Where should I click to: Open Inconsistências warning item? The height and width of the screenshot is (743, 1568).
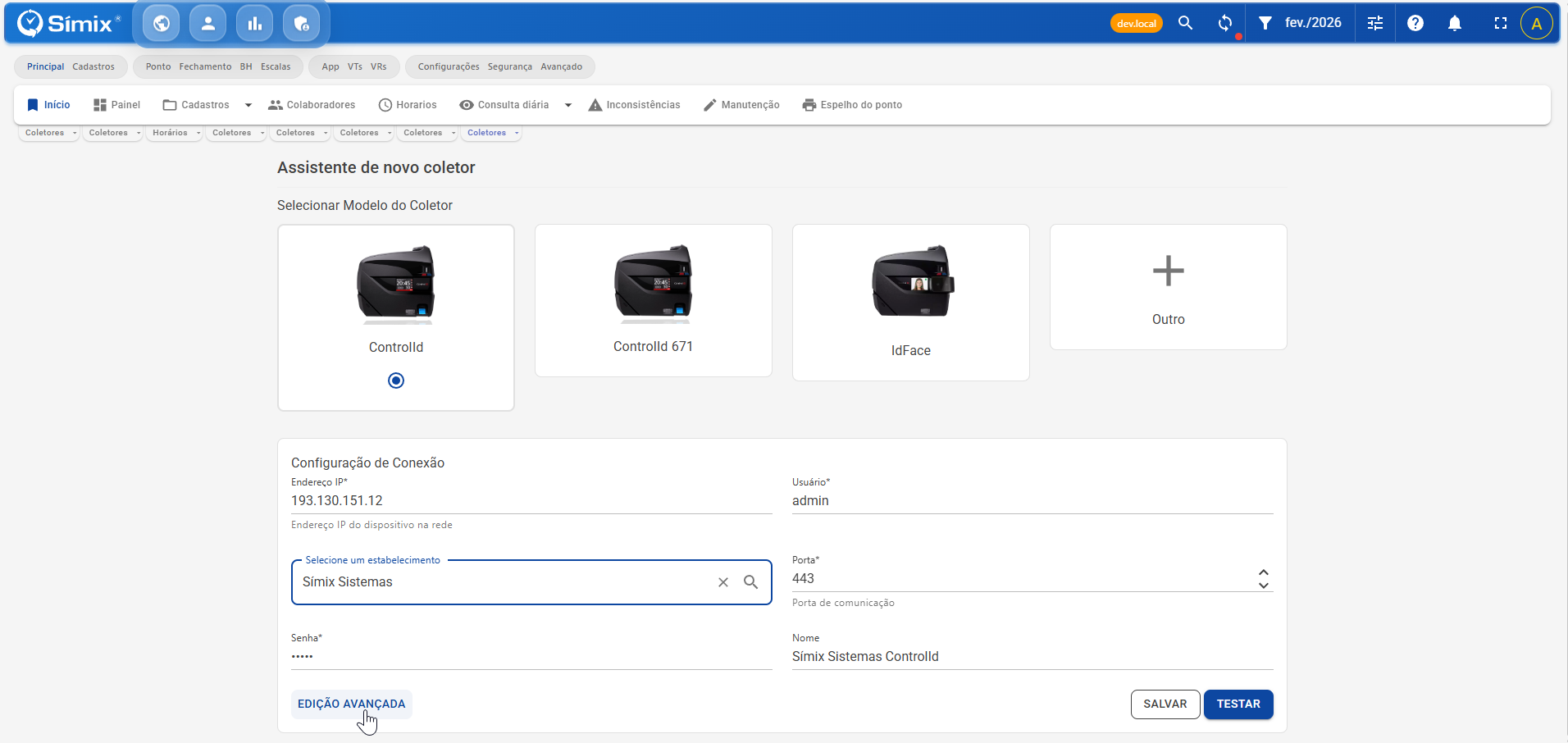point(634,105)
